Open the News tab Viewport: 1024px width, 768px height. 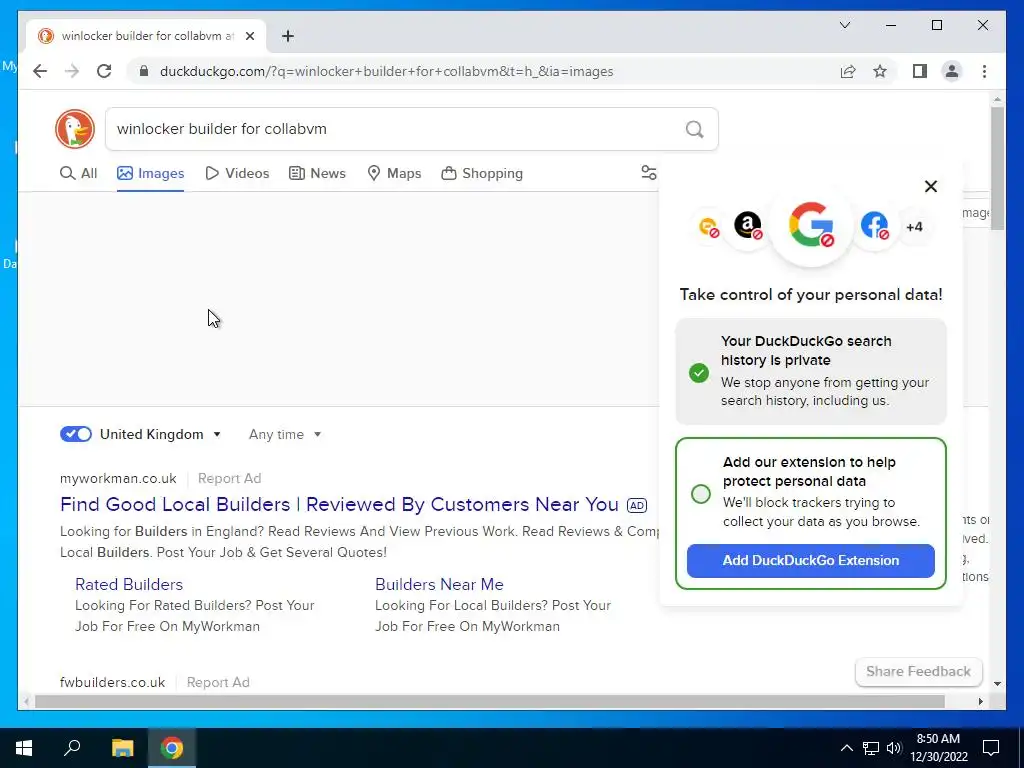coord(317,173)
